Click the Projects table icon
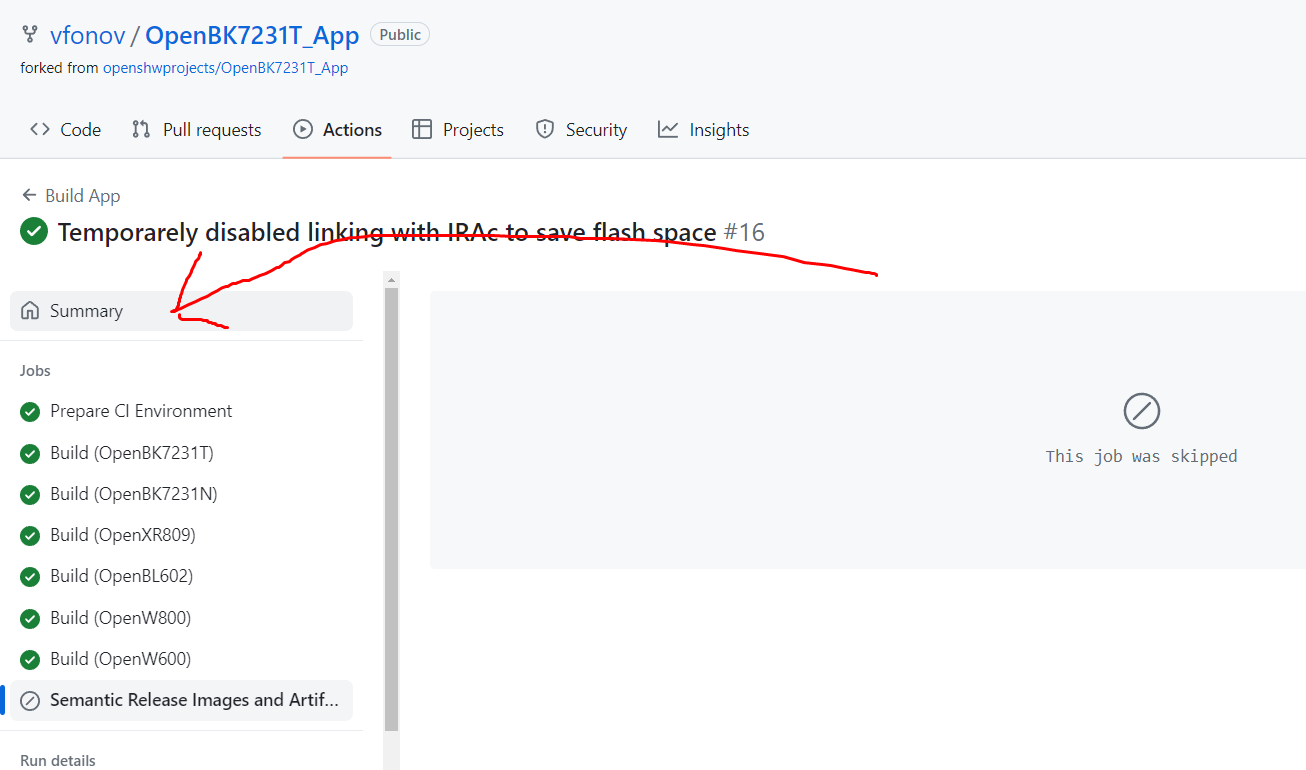The height and width of the screenshot is (770, 1306). 422,130
